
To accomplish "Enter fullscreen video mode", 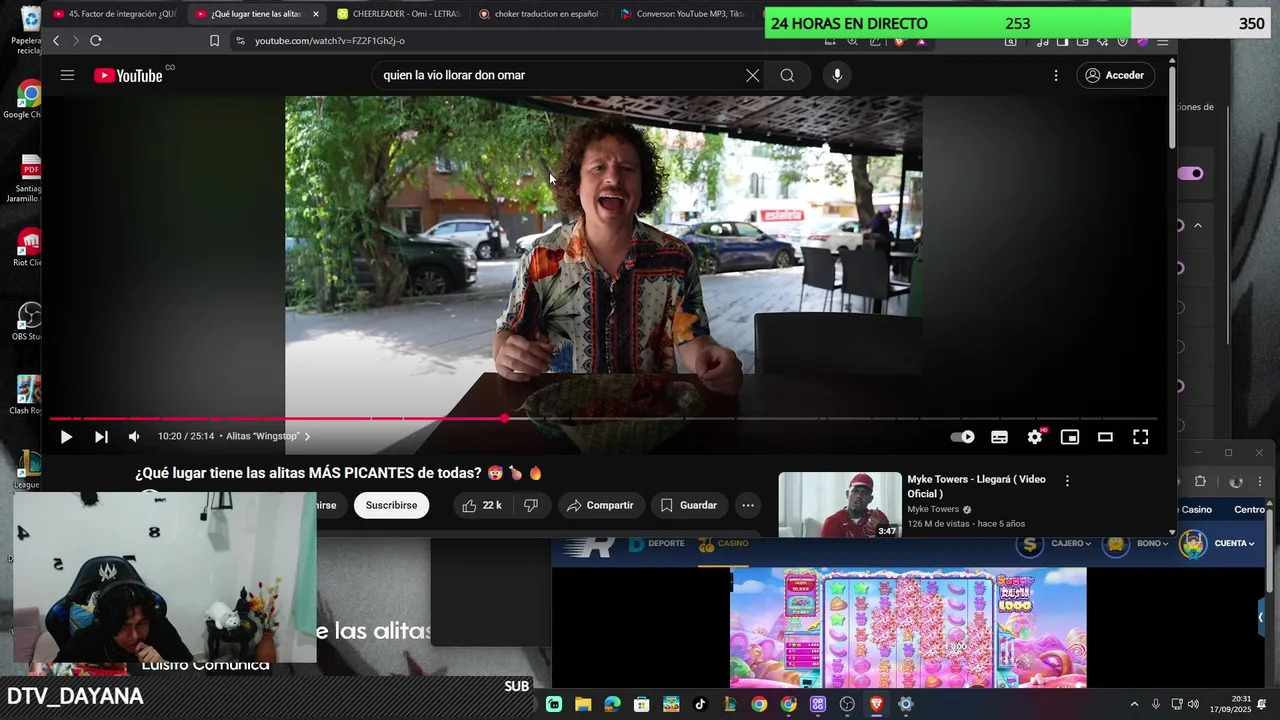I will pos(1140,437).
